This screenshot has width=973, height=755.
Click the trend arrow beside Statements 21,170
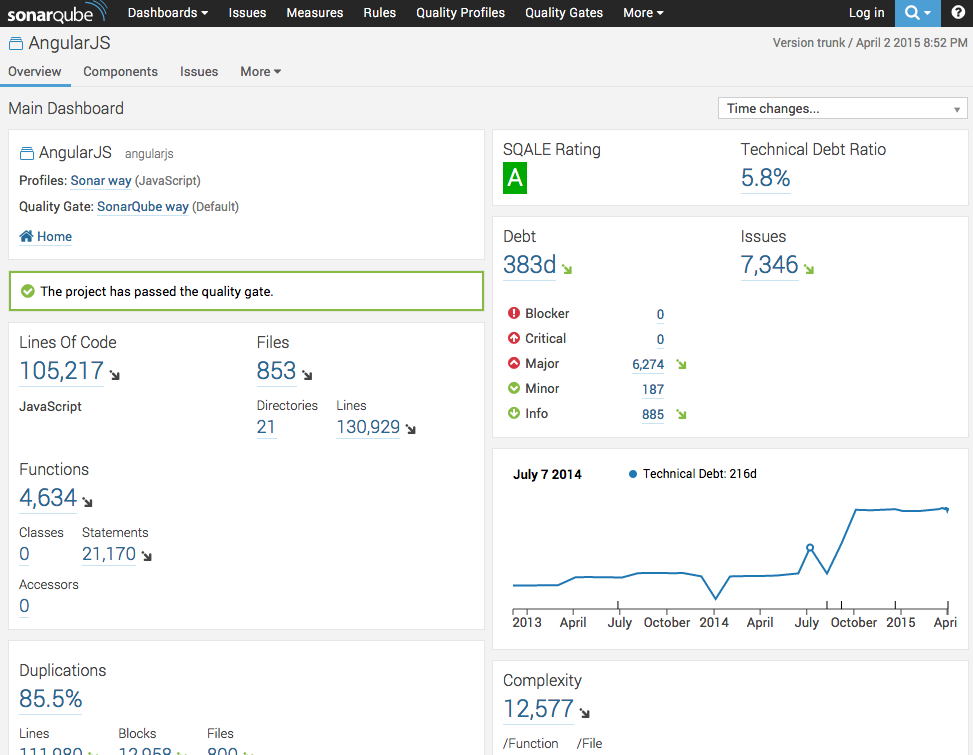coord(146,556)
